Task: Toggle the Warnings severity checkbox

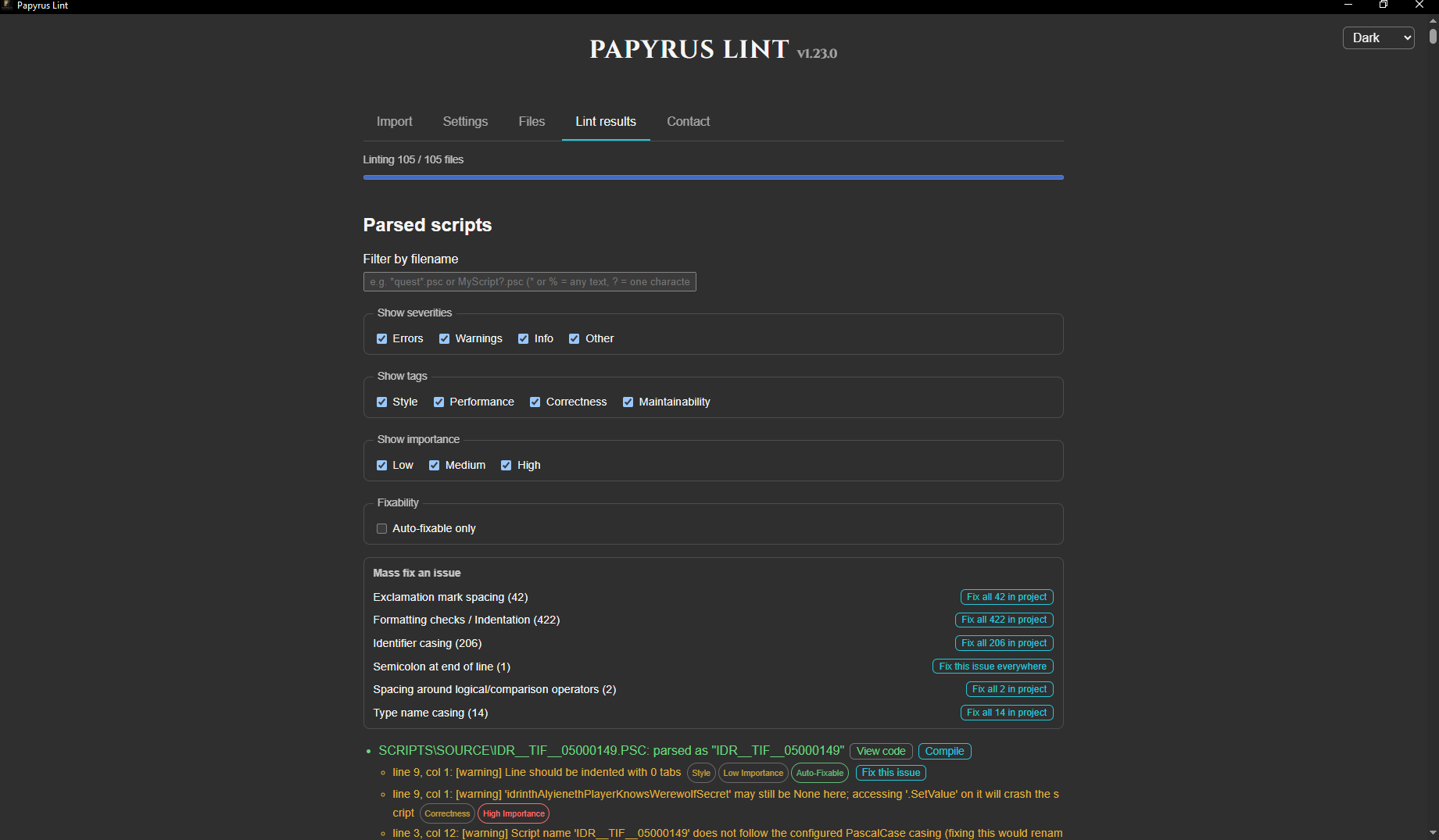Action: click(x=444, y=338)
